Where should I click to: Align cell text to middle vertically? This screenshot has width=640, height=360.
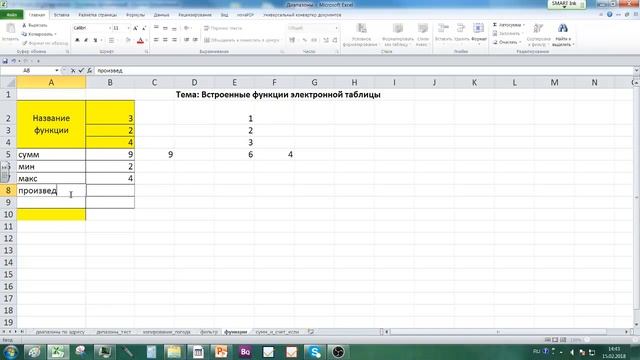point(165,28)
